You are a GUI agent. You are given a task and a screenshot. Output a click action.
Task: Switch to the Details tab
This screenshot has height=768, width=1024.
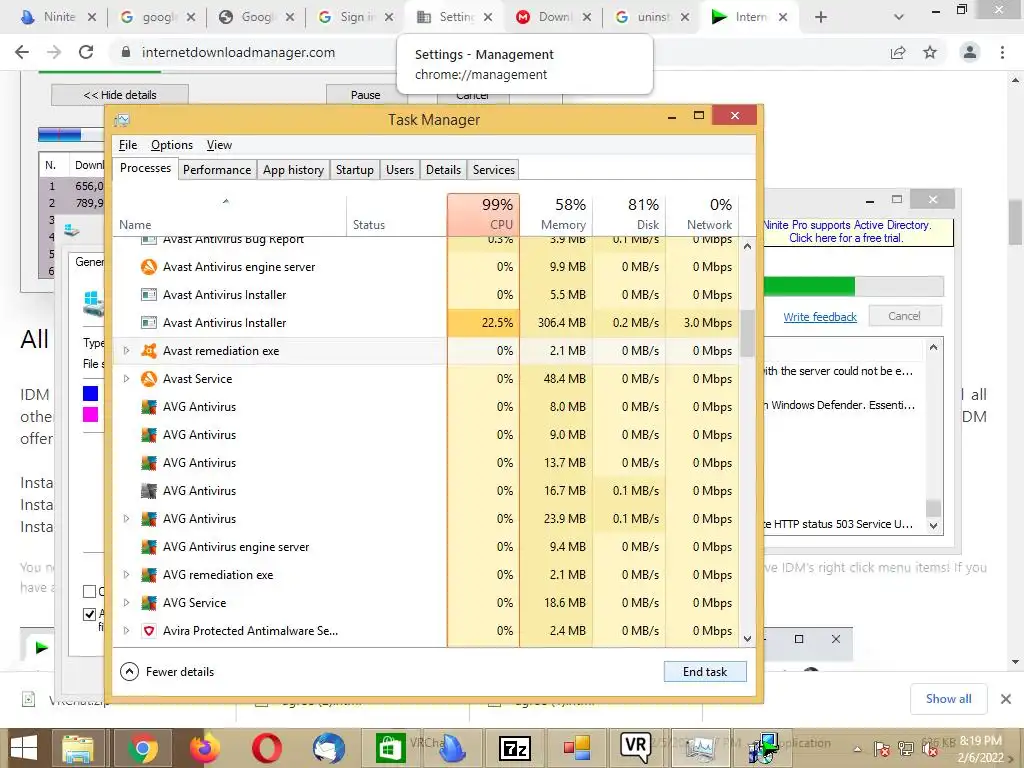tap(443, 170)
